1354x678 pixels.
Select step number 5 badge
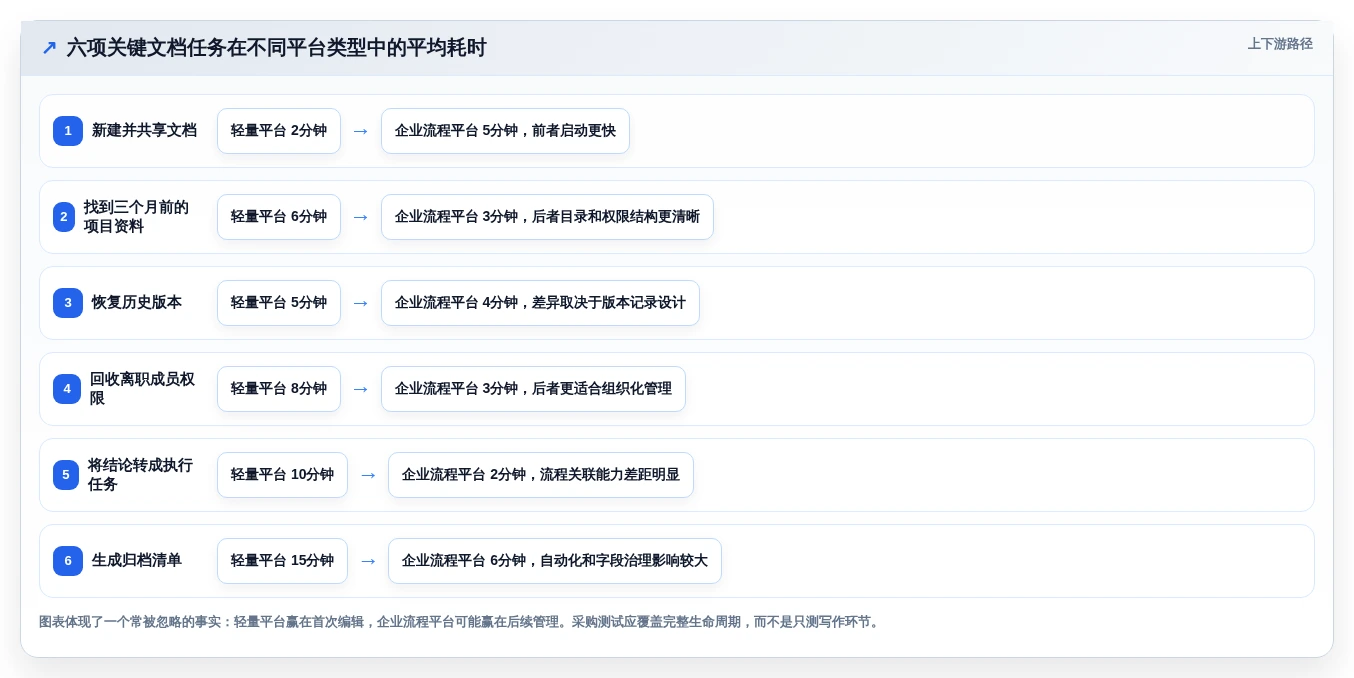[x=66, y=475]
